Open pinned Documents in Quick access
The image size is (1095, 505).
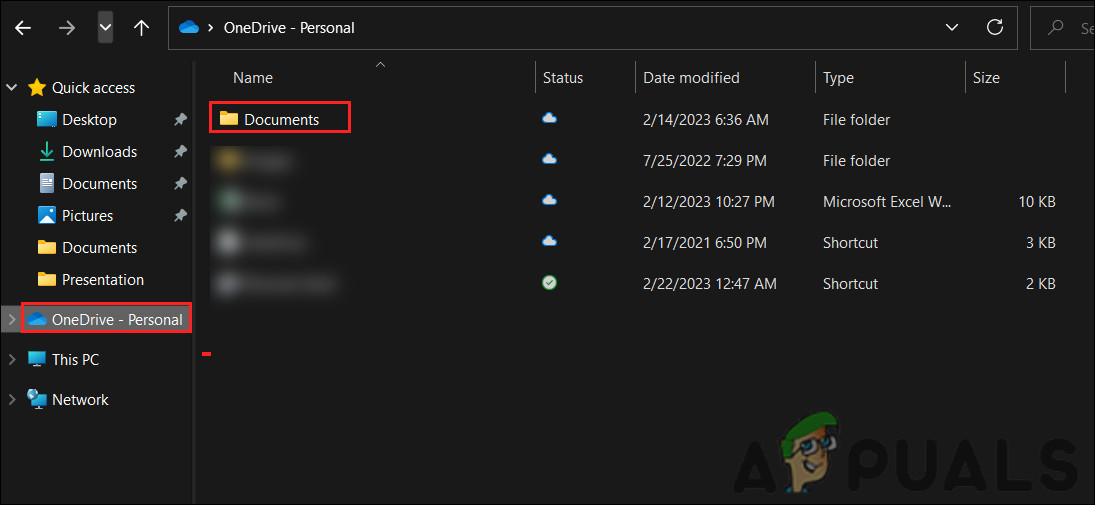(x=100, y=184)
